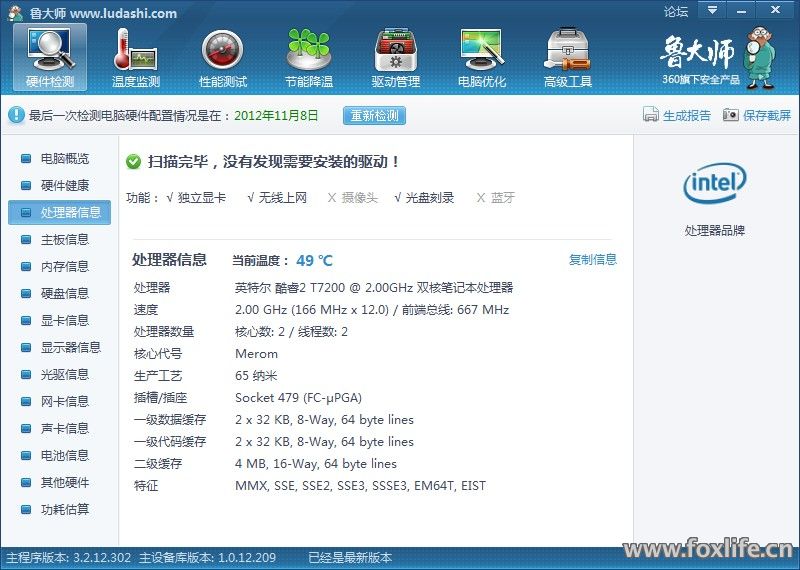Open the 性能测试 performance test icon
Image resolution: width=800 pixels, height=570 pixels.
[222, 57]
